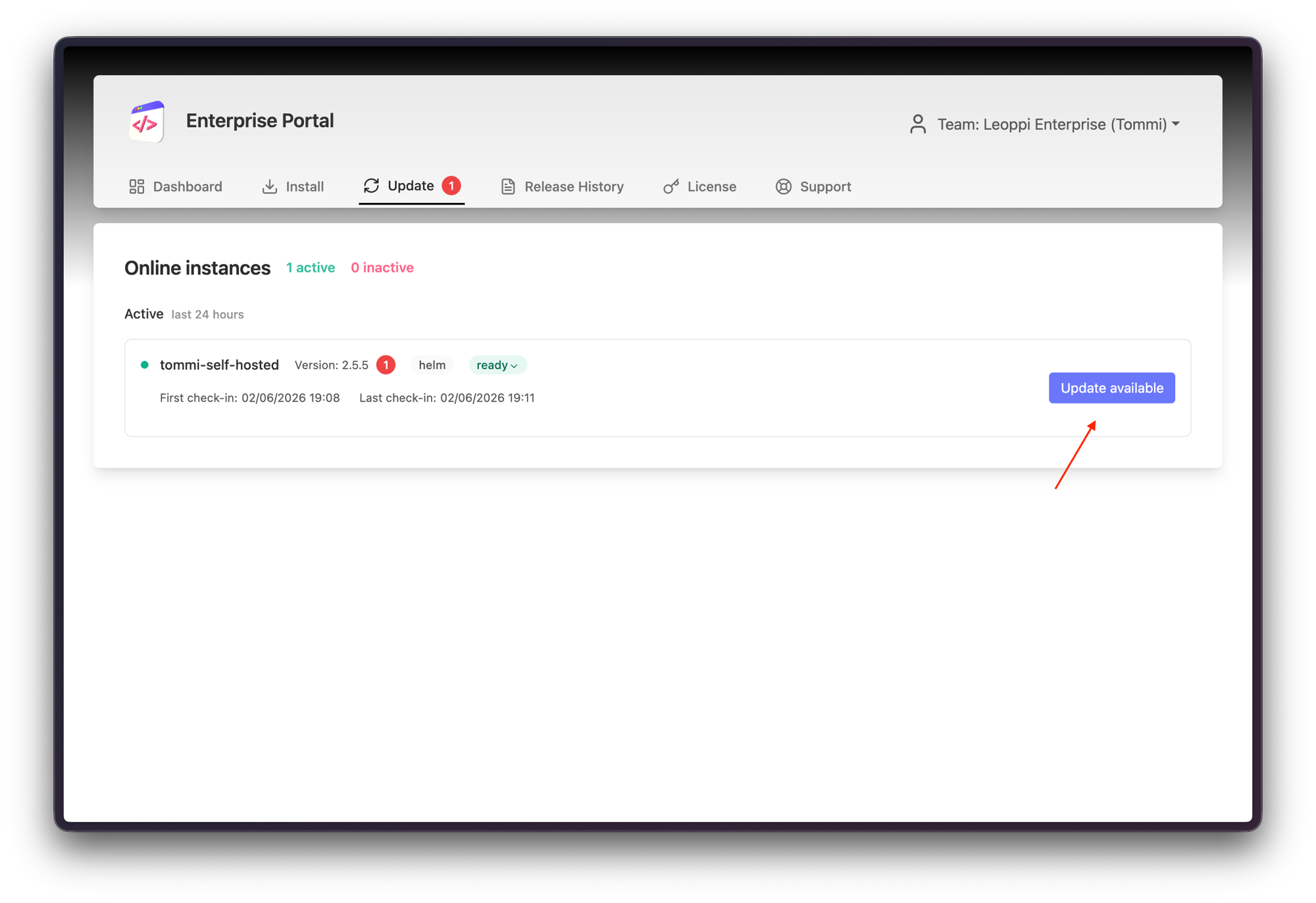Open the Team: Leoppi Enterprise dropdown
Image resolution: width=1316 pixels, height=903 pixels.
(x=1045, y=124)
